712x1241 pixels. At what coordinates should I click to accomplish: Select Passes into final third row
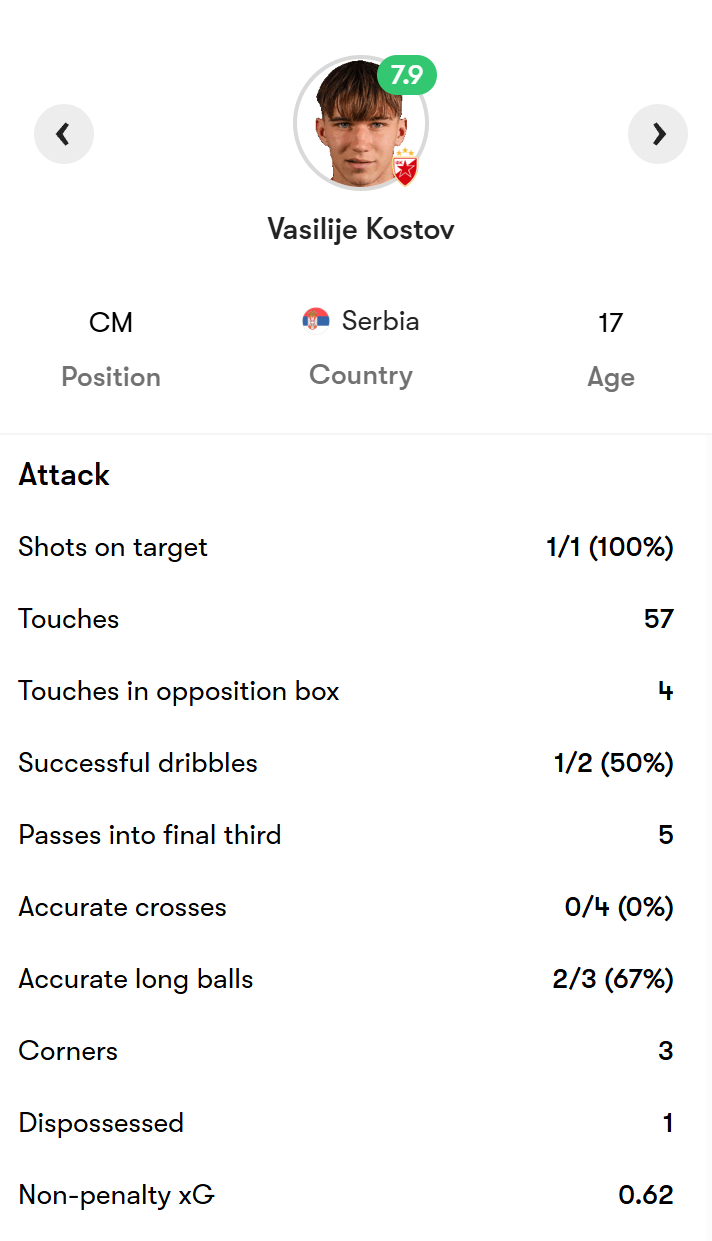click(x=150, y=835)
